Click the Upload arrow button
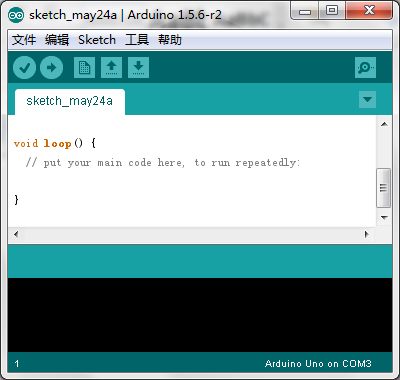 51,68
